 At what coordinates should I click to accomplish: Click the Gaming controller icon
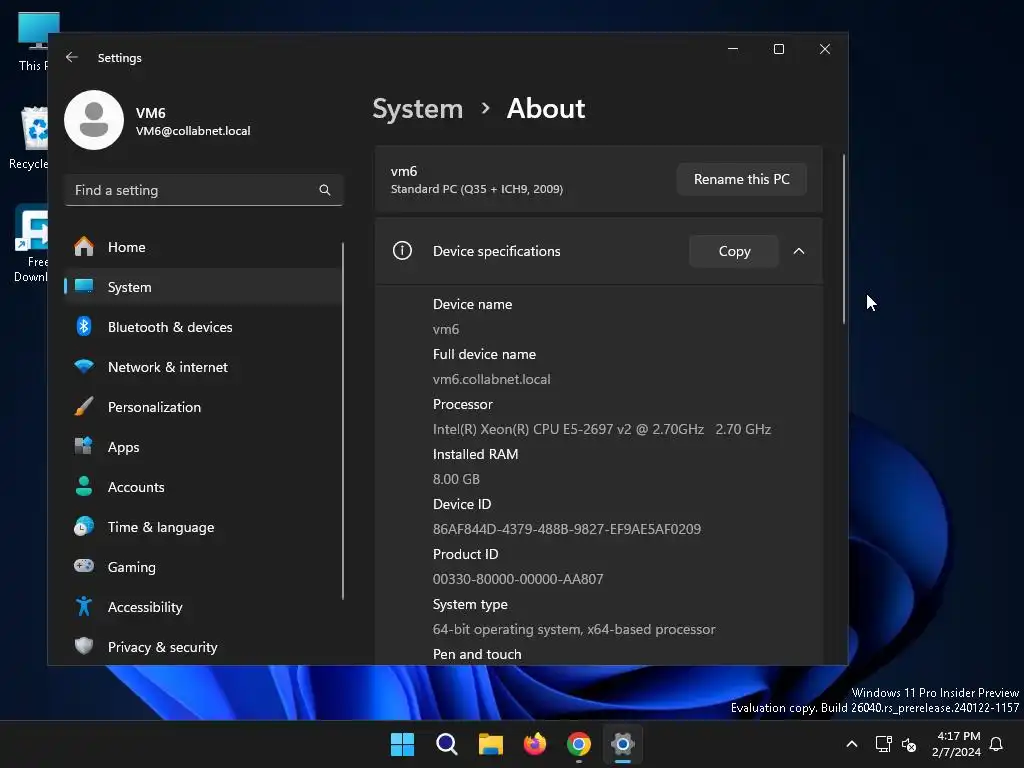(84, 566)
